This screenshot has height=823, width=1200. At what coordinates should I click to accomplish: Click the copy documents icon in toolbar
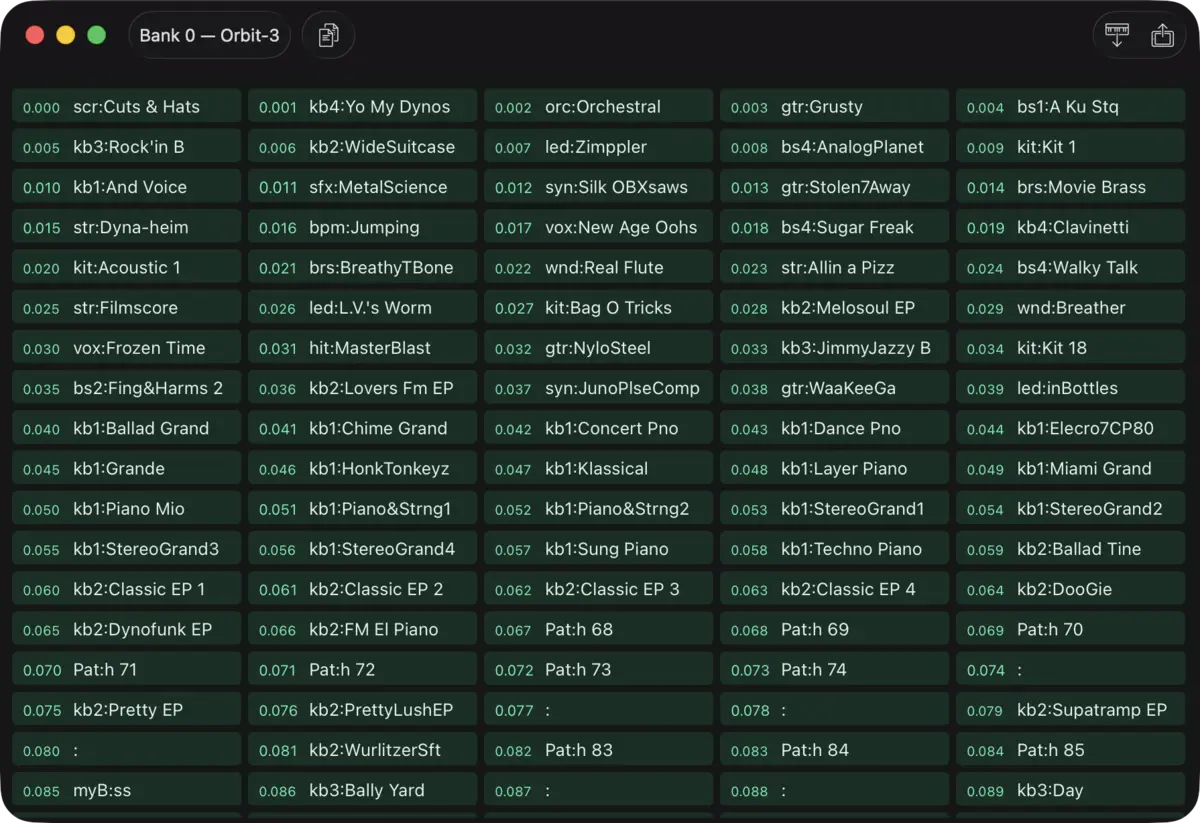(x=328, y=36)
